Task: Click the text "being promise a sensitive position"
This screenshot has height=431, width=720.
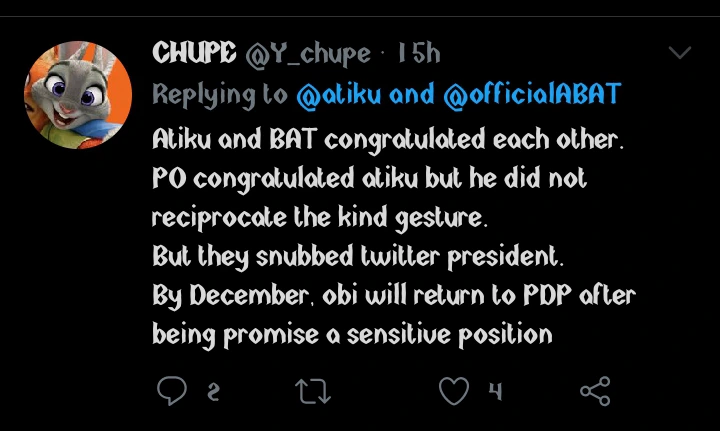Action: point(352,333)
